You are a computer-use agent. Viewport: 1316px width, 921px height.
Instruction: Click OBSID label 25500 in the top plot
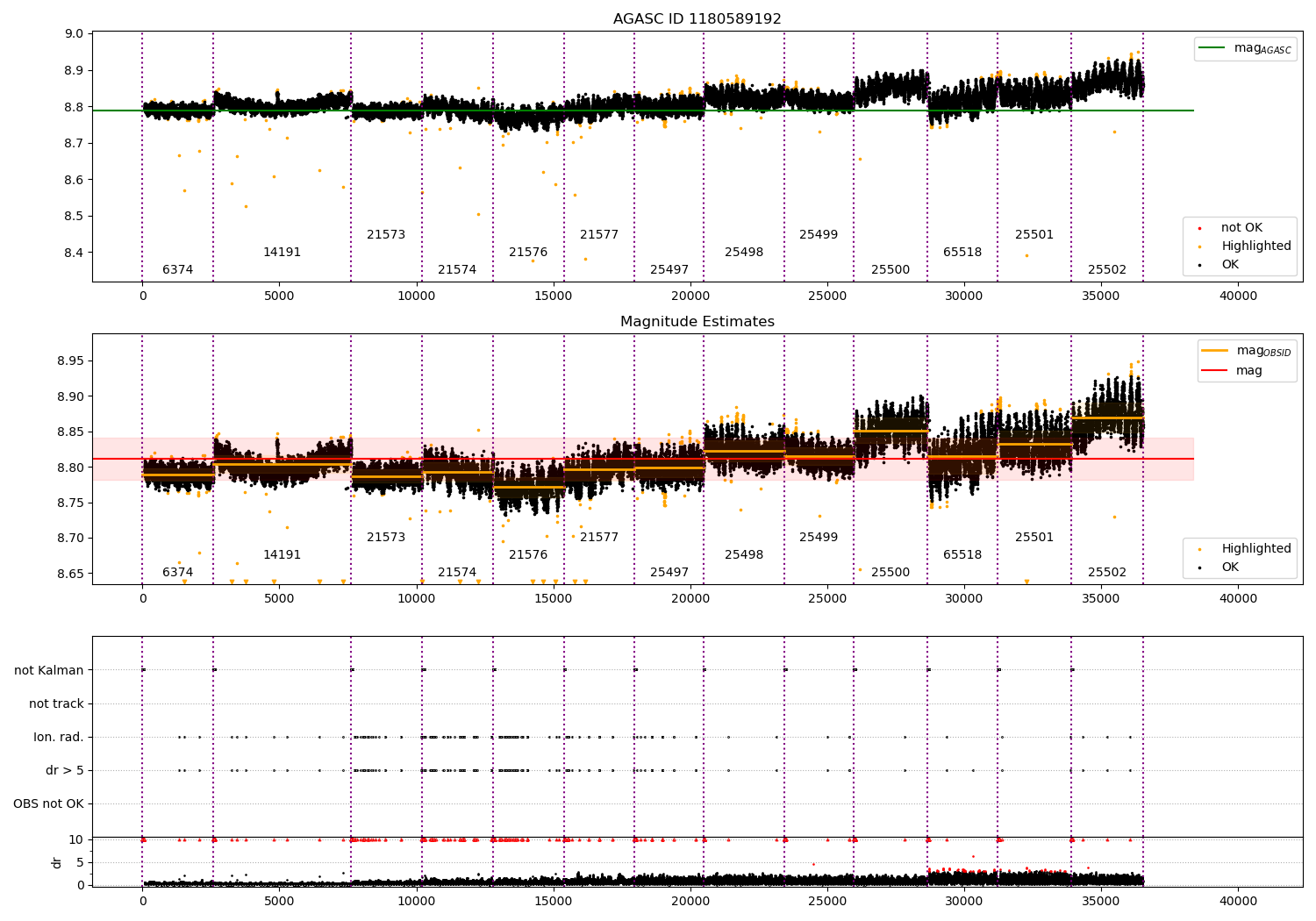[890, 270]
